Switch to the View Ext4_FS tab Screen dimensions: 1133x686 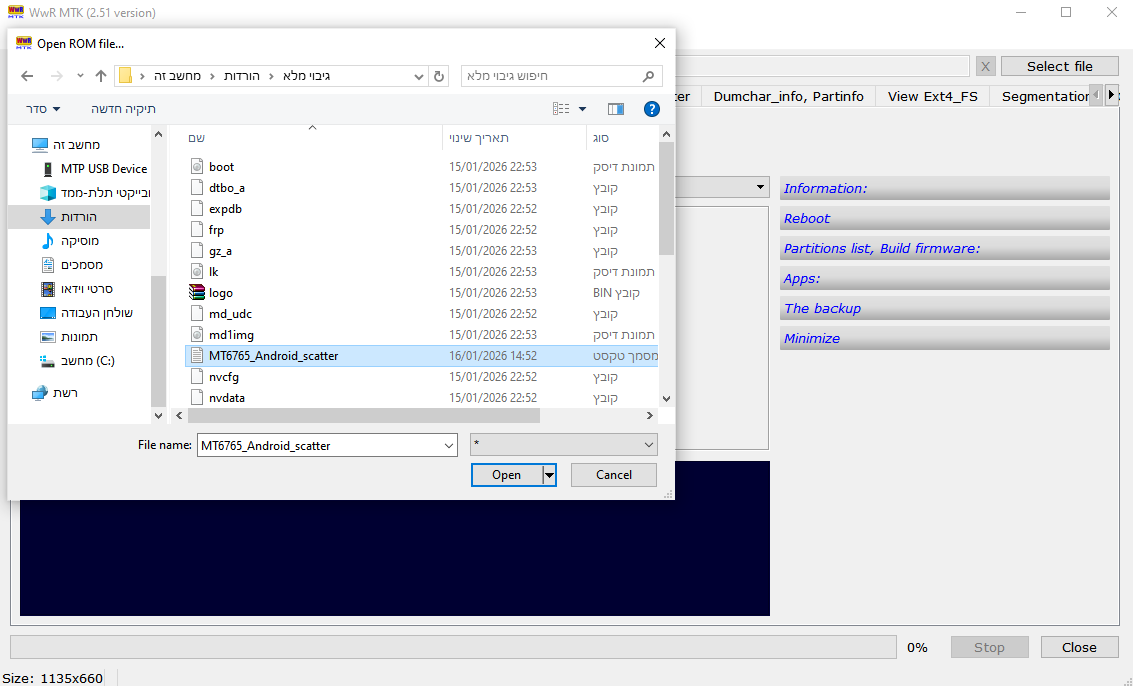pyautogui.click(x=933, y=96)
